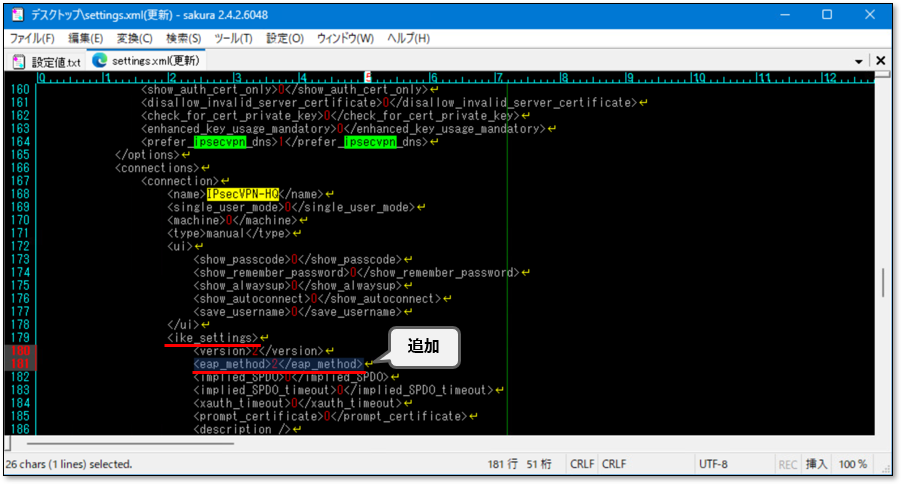Viewport: 903px width, 485px height.
Task: Open the 設定(O) menu
Action: pyautogui.click(x=285, y=38)
